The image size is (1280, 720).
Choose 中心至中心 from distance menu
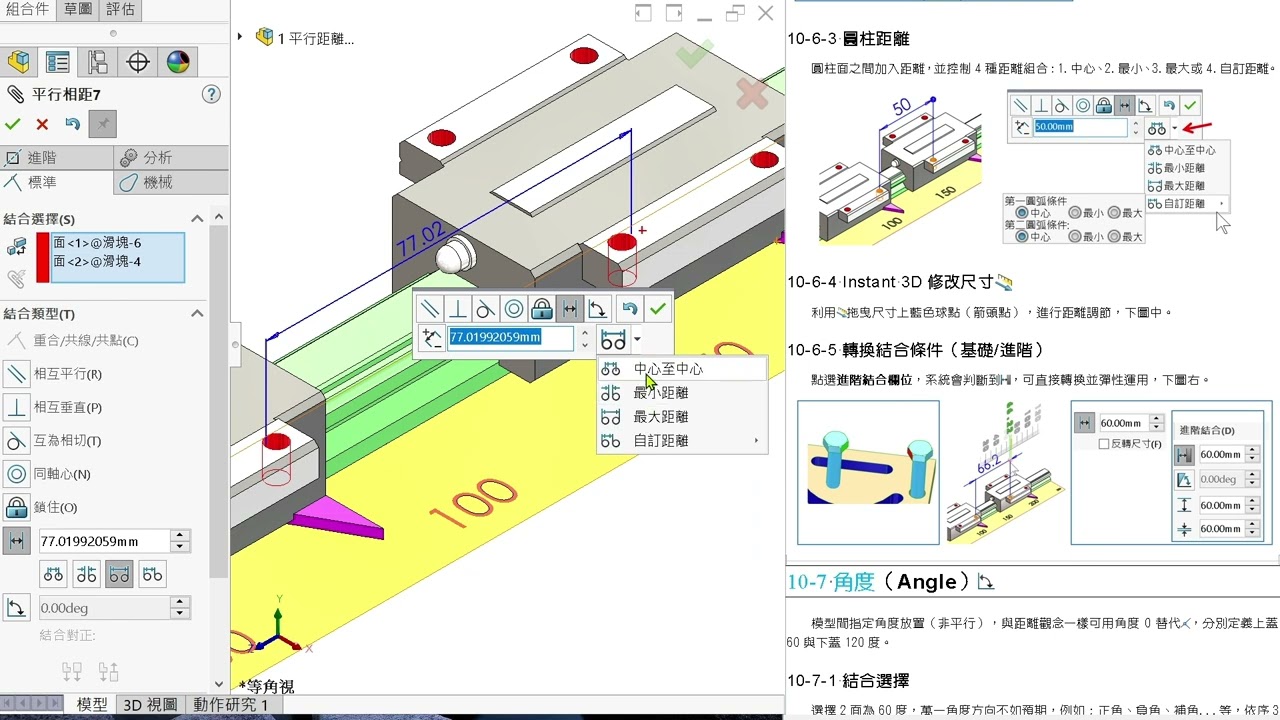pyautogui.click(x=682, y=369)
